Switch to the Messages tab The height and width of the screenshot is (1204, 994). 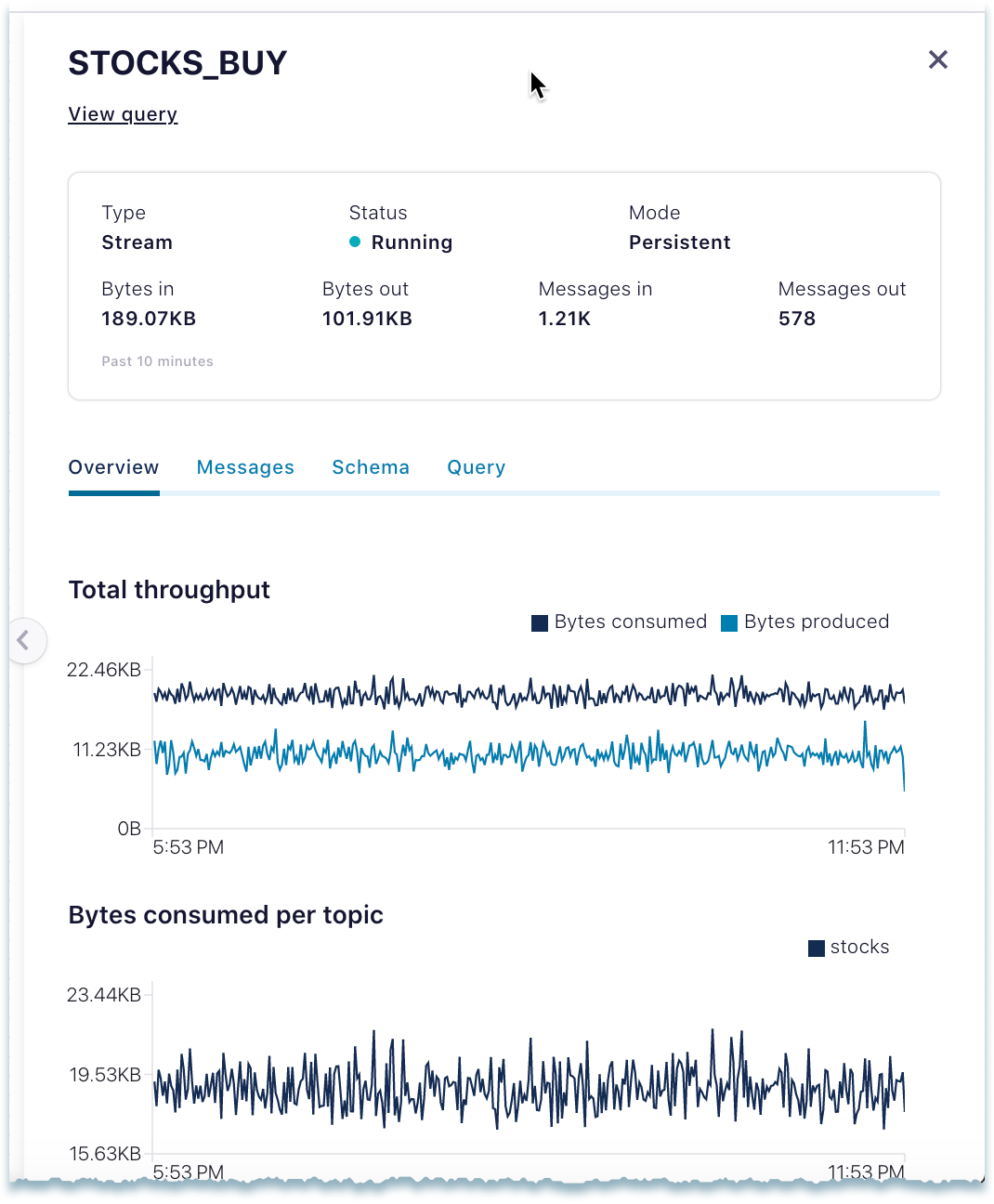pyautogui.click(x=245, y=467)
